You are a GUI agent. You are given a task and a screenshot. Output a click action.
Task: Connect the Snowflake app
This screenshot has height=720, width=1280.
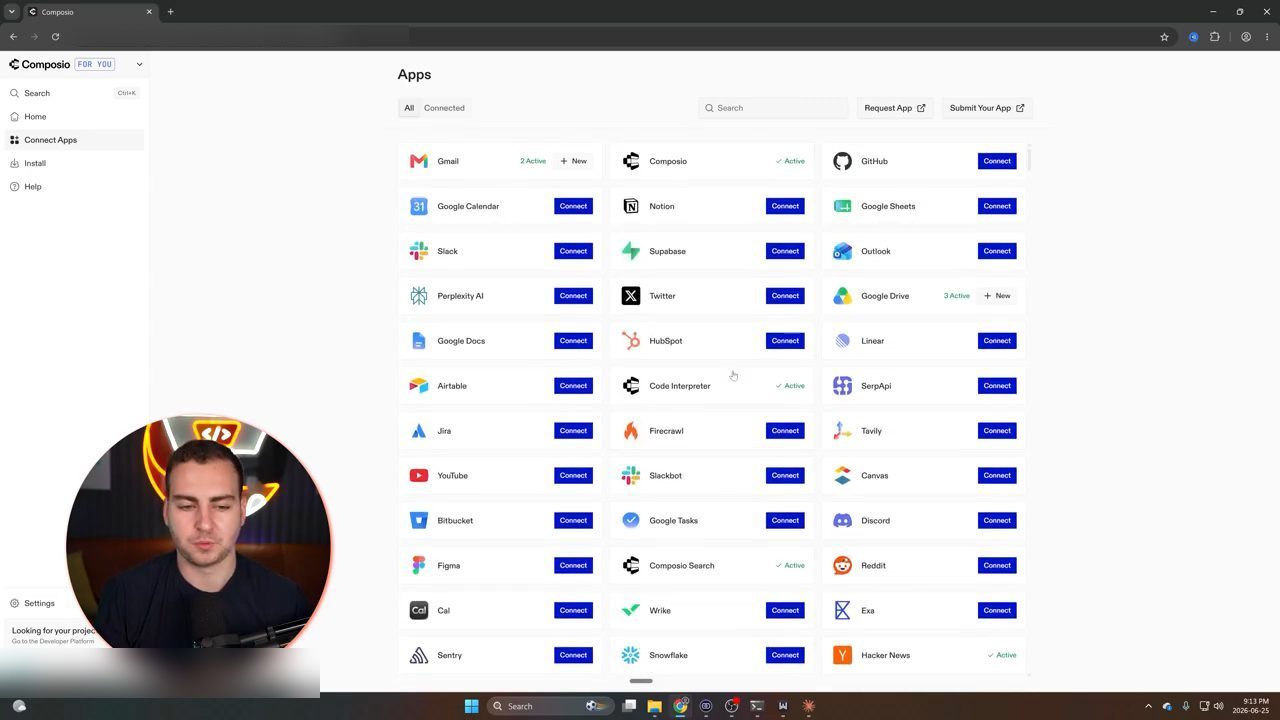pos(785,656)
